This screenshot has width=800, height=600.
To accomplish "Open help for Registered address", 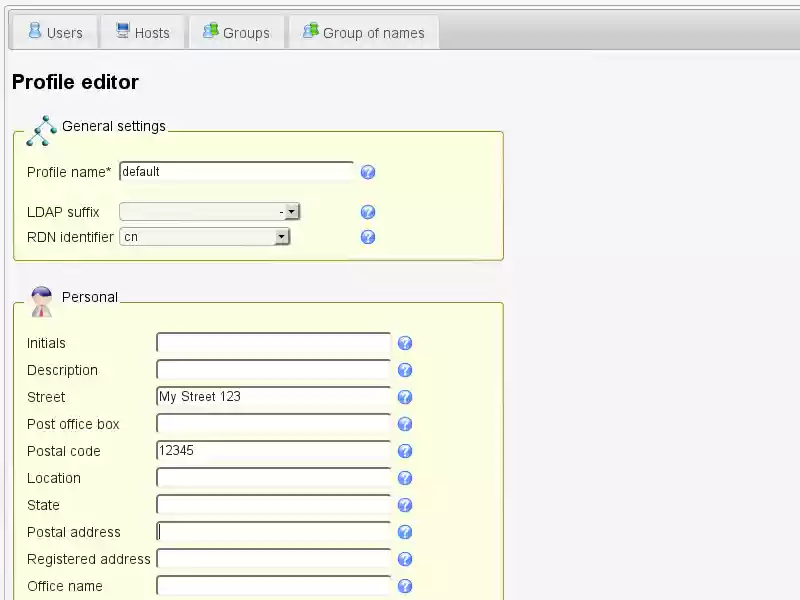I will click(405, 559).
